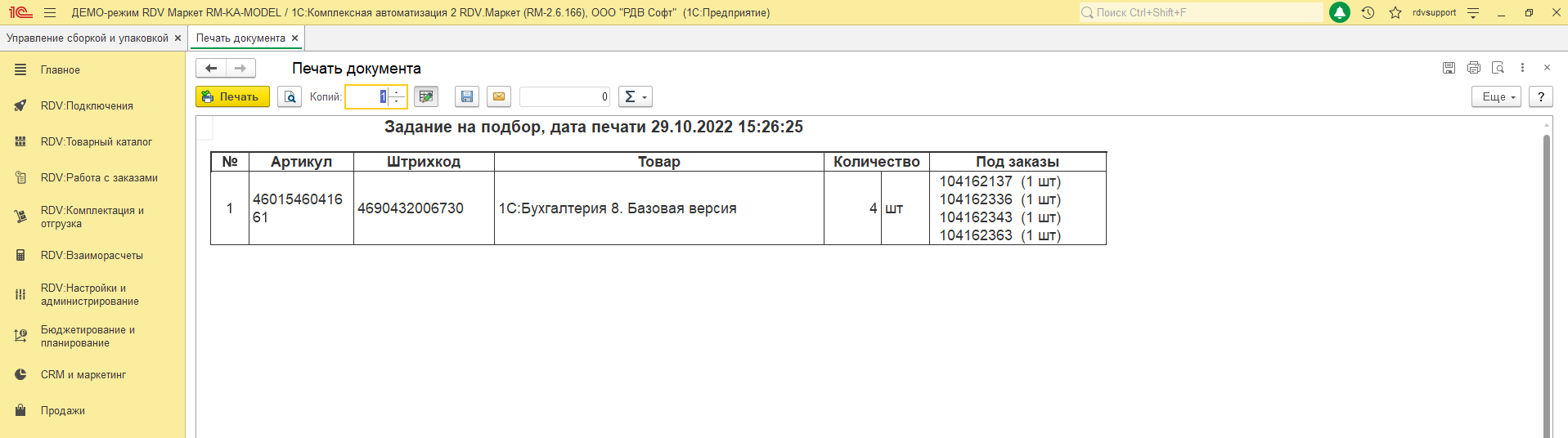Image resolution: width=1568 pixels, height=438 pixels.
Task: Open the three-dot form options menu
Action: click(x=1522, y=68)
